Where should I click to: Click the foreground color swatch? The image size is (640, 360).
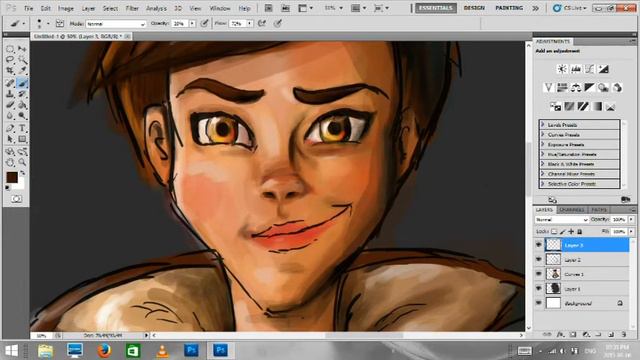click(x=12, y=177)
